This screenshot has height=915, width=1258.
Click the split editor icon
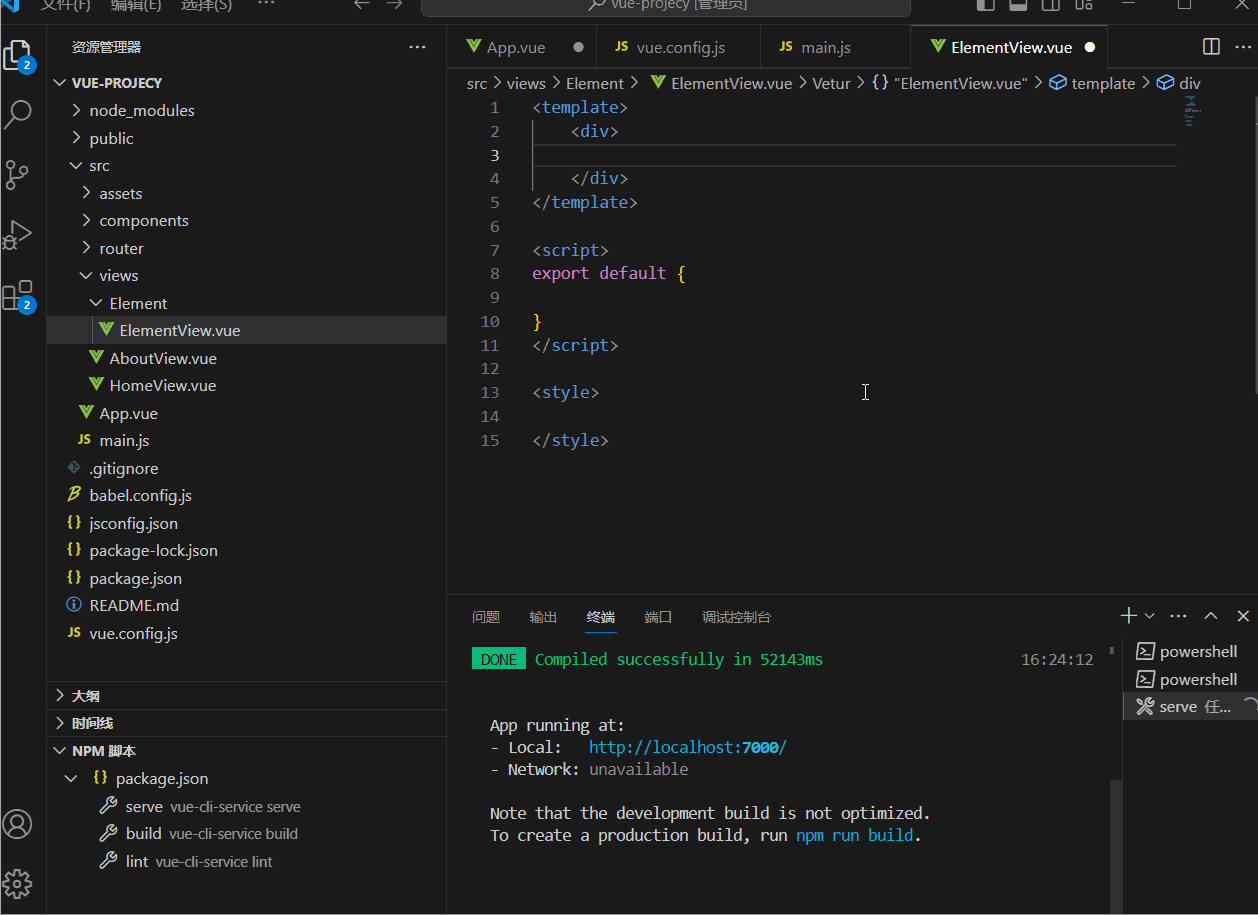click(x=1211, y=47)
